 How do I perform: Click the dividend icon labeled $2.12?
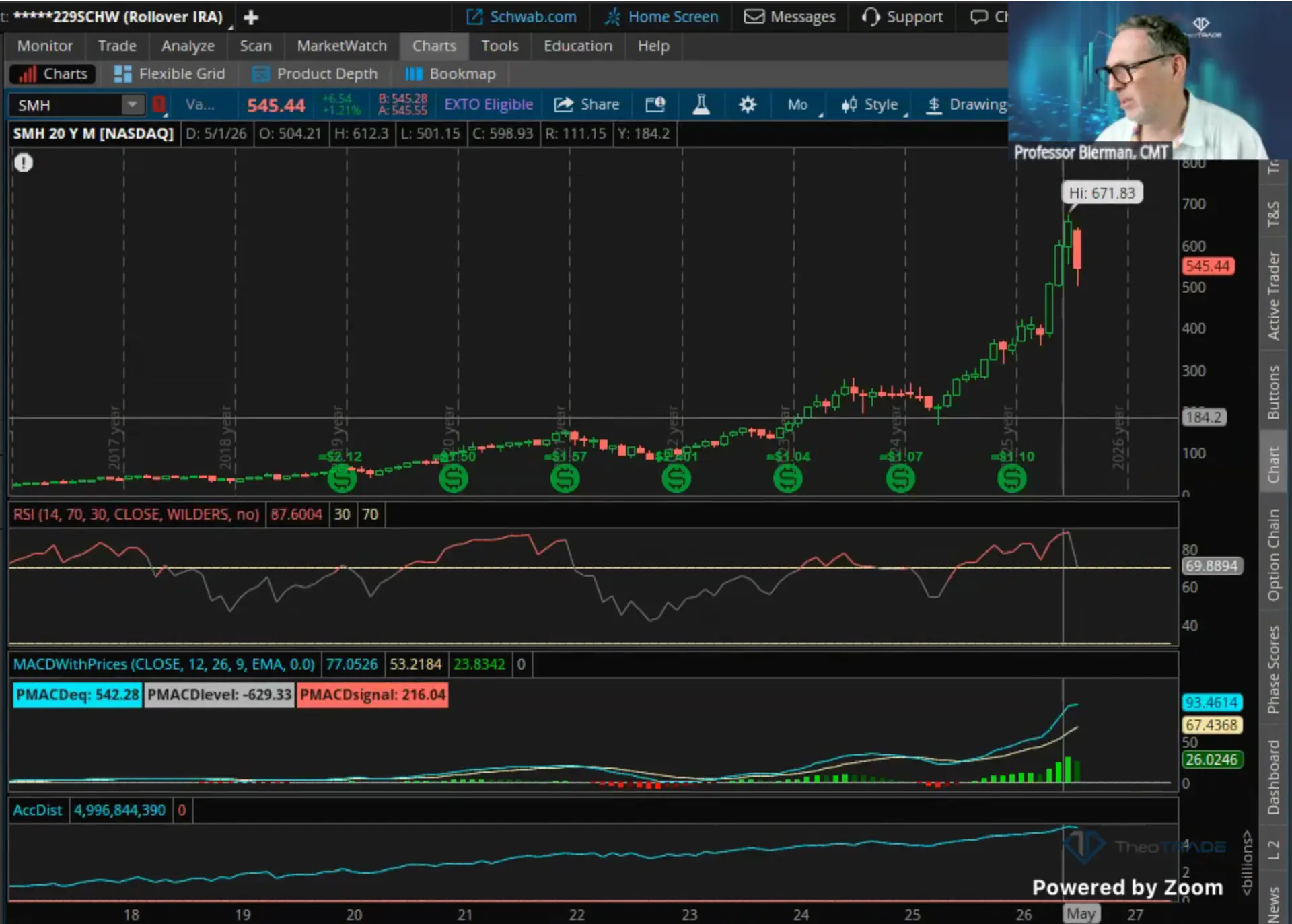pyautogui.click(x=341, y=478)
